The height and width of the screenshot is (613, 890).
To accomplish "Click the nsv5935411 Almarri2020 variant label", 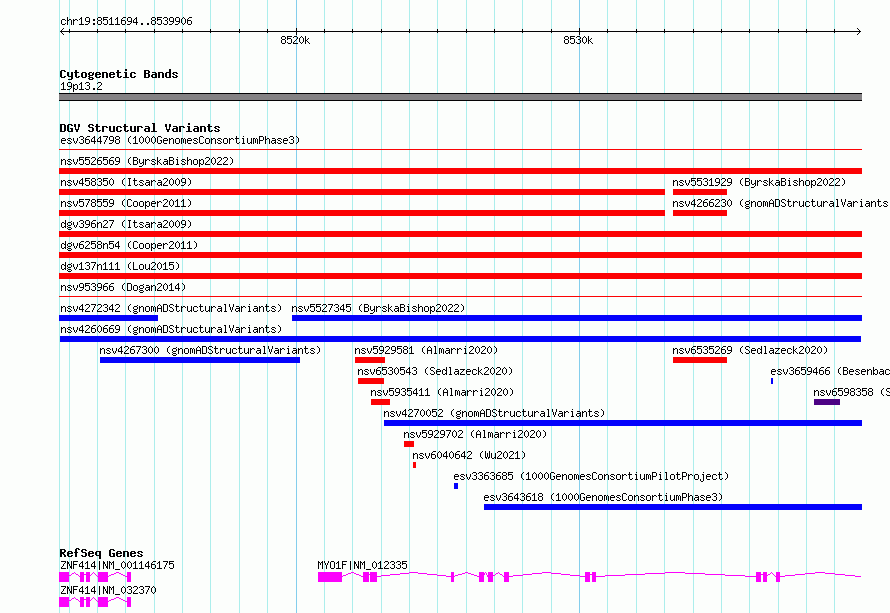I will 442,392.
